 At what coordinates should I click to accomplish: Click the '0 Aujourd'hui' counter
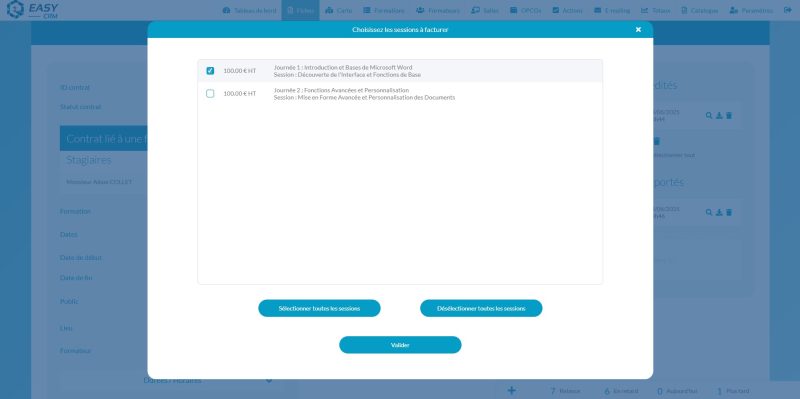click(x=677, y=391)
